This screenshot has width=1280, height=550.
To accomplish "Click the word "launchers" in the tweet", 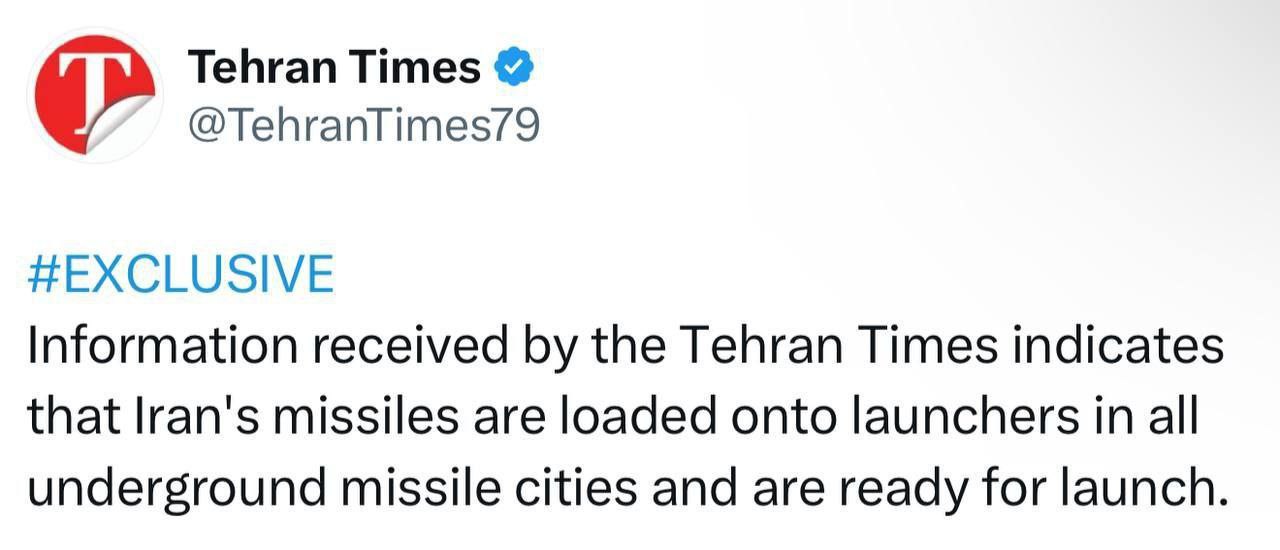I will point(964,417).
